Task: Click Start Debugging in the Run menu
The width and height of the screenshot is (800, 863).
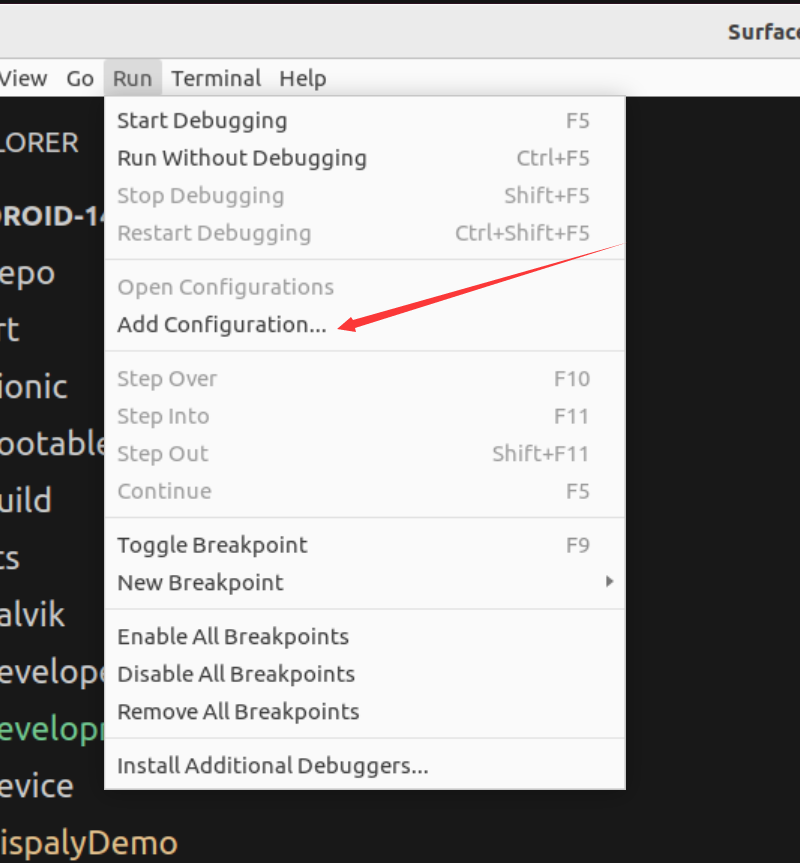Action: tap(202, 121)
